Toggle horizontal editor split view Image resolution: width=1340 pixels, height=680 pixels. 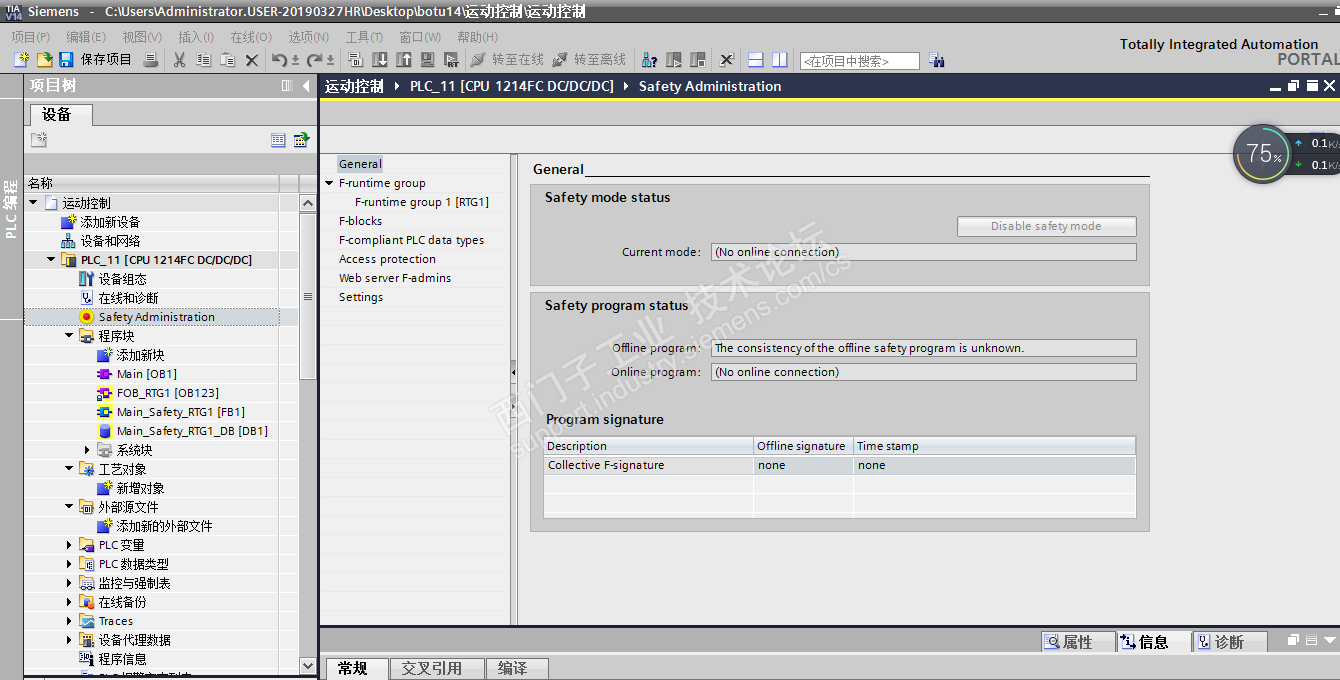pyautogui.click(x=756, y=60)
